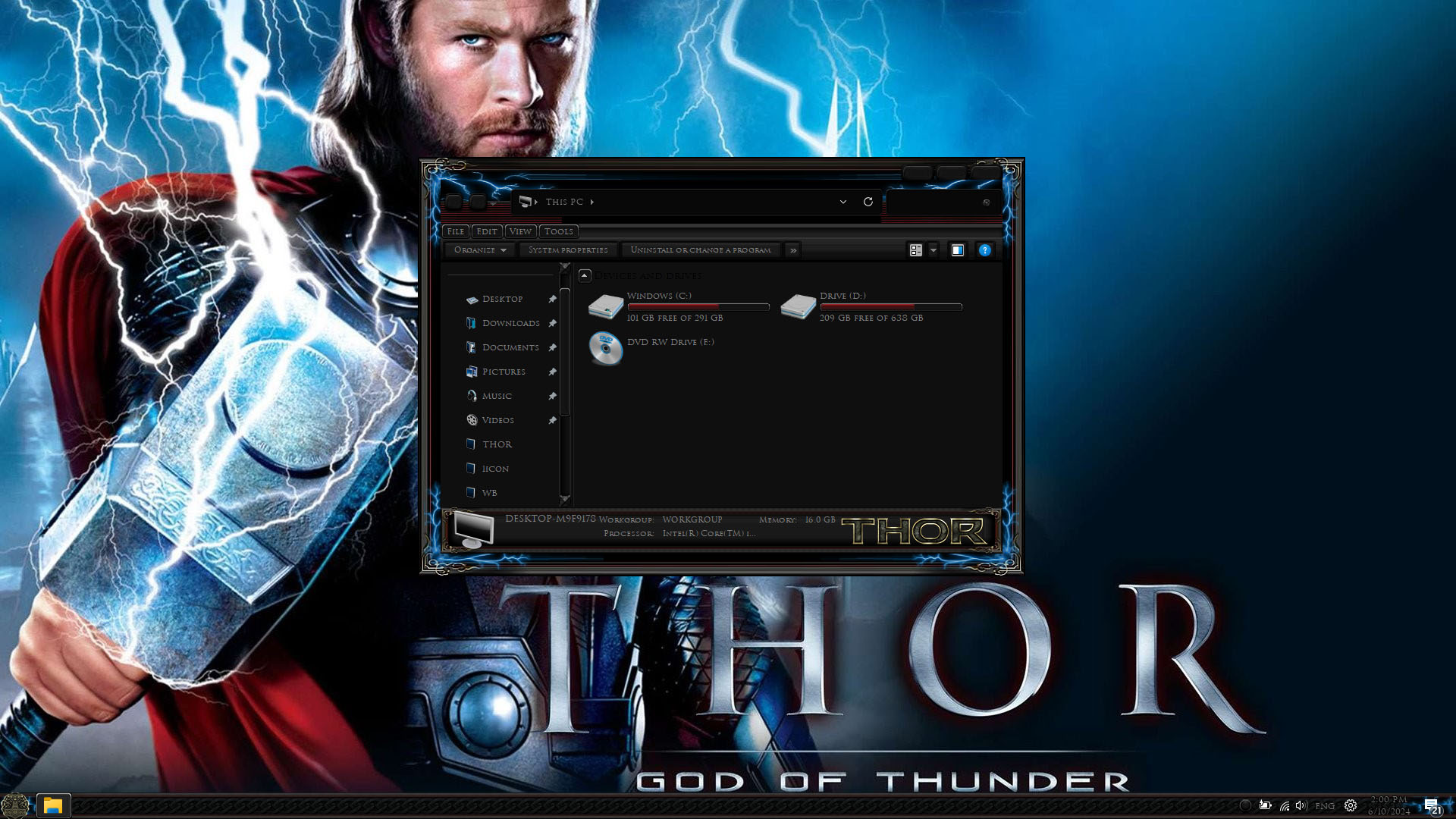Click the change view layout icon

point(916,250)
